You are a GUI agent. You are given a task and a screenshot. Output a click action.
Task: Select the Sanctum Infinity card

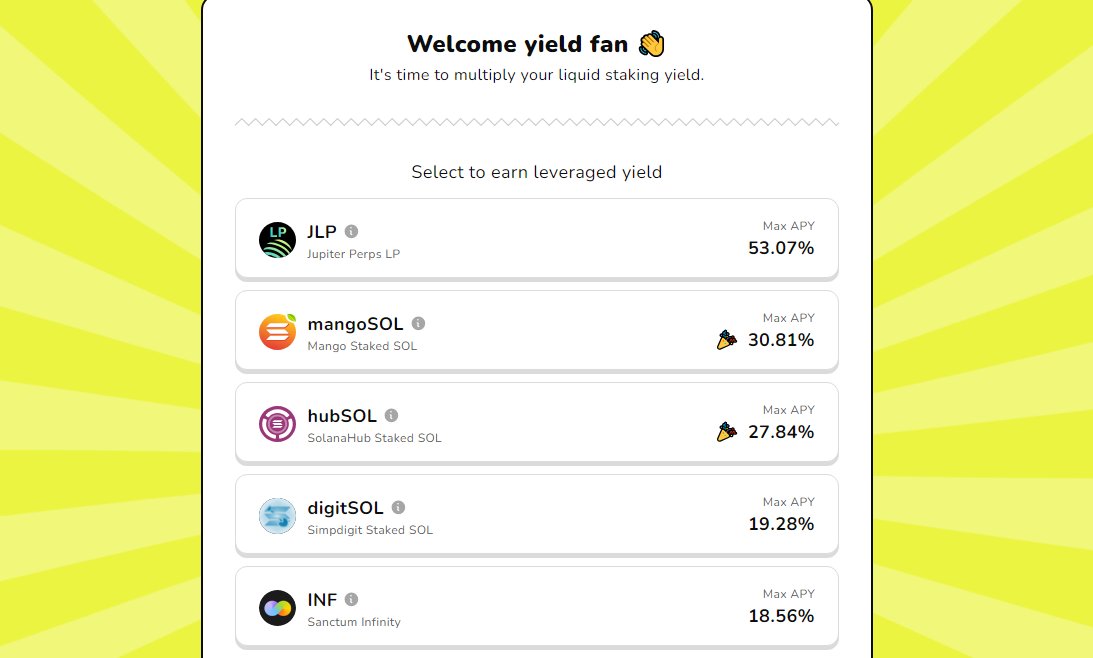(537, 607)
